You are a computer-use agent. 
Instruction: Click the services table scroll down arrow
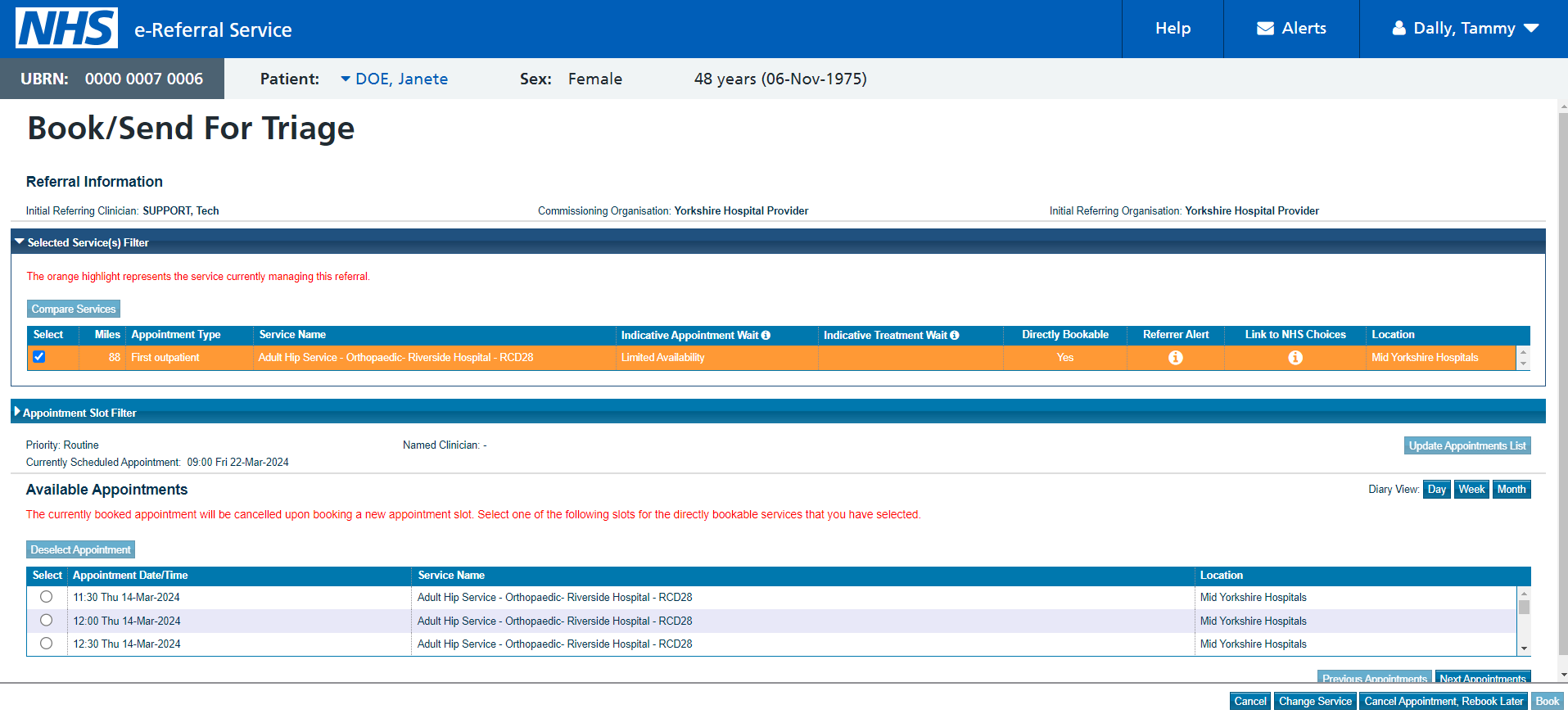click(x=1523, y=364)
